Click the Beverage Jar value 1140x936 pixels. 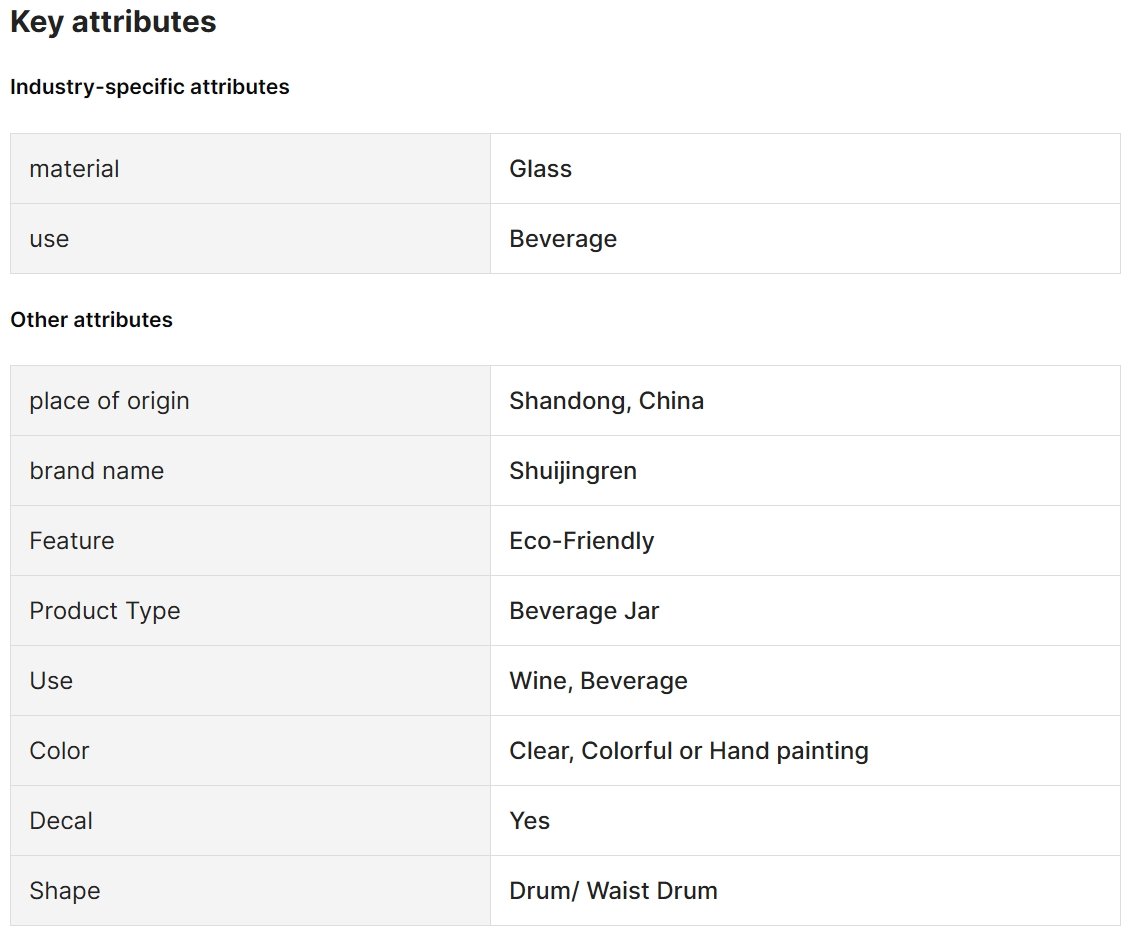584,611
